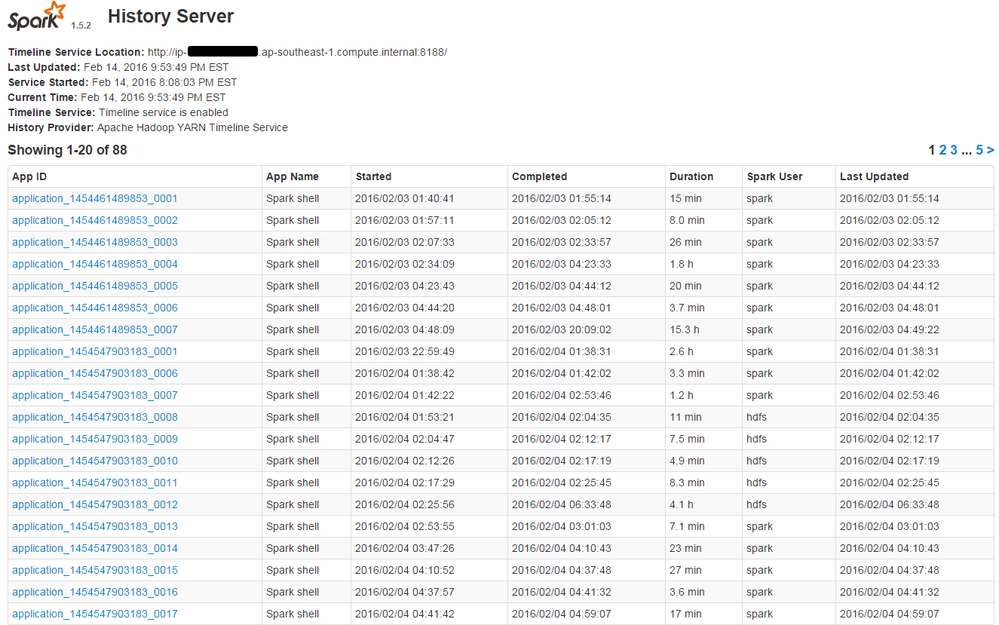Open application_1454547903183_0014
999x625 pixels.
click(94, 549)
